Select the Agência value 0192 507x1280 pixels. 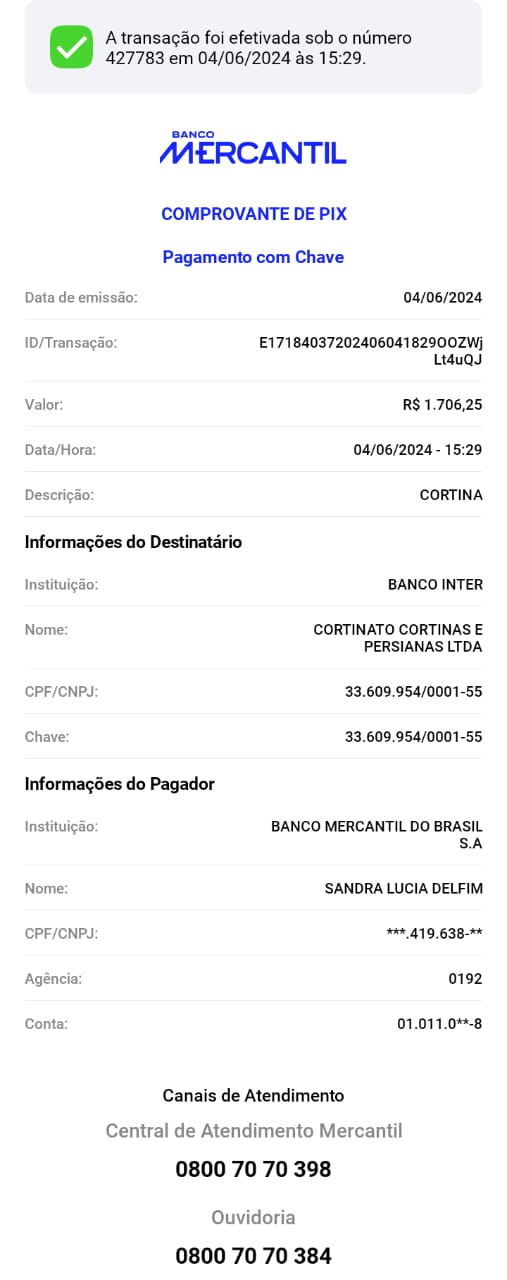pyautogui.click(x=465, y=979)
